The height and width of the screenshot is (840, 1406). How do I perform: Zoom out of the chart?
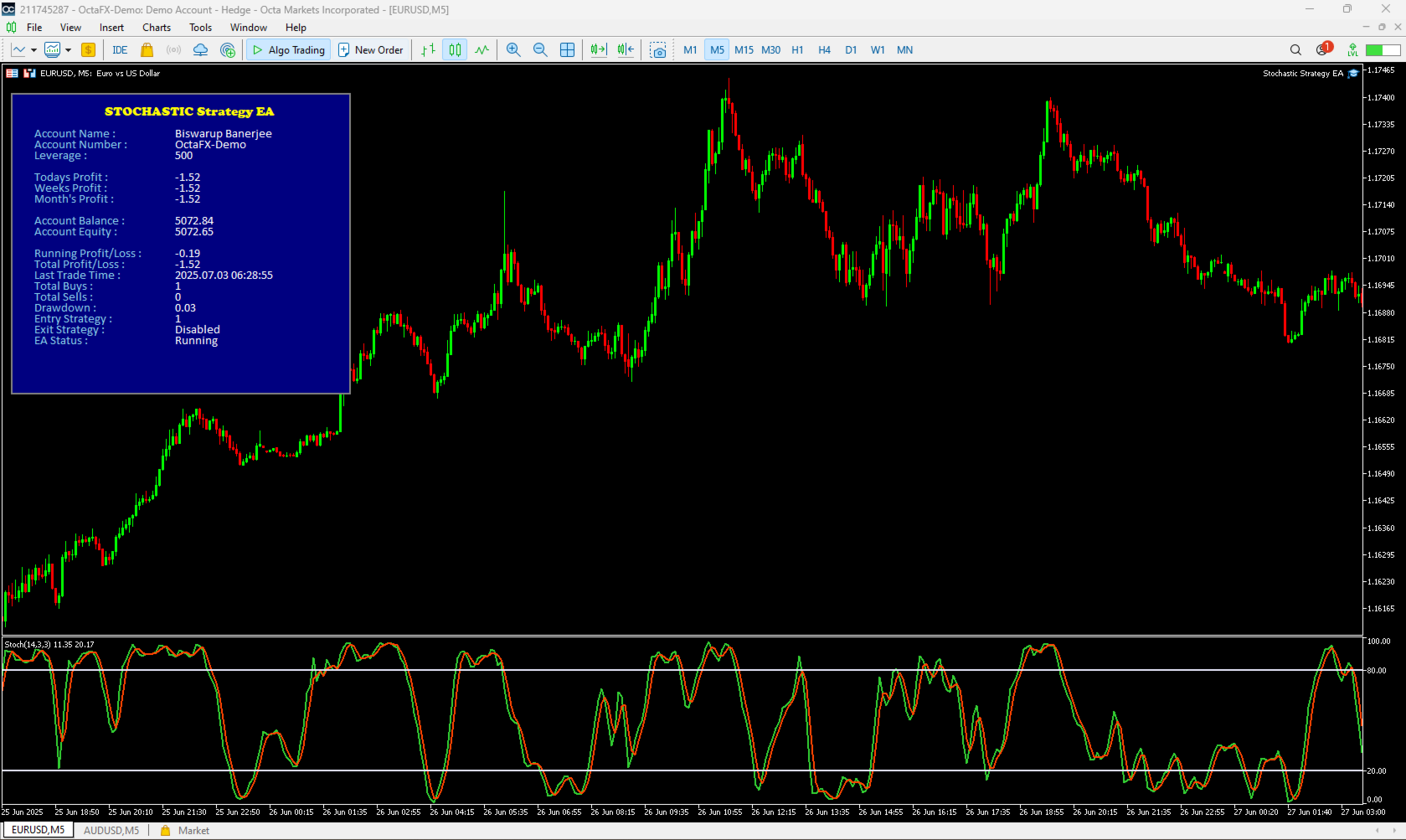(x=540, y=50)
